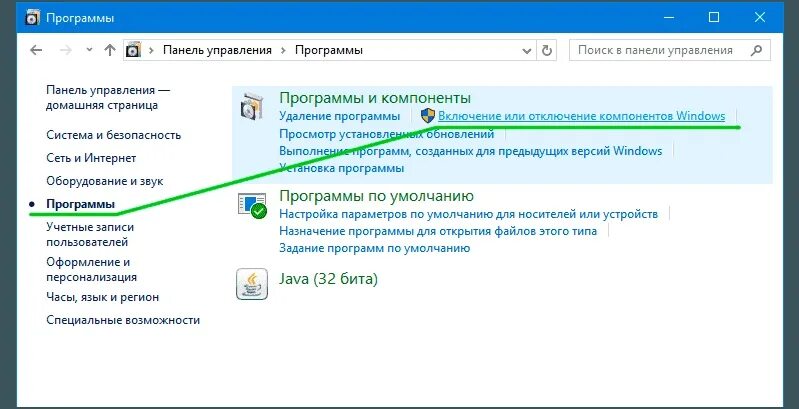Click the Control Panel icon in address bar
The height and width of the screenshot is (409, 799).
[x=133, y=50]
